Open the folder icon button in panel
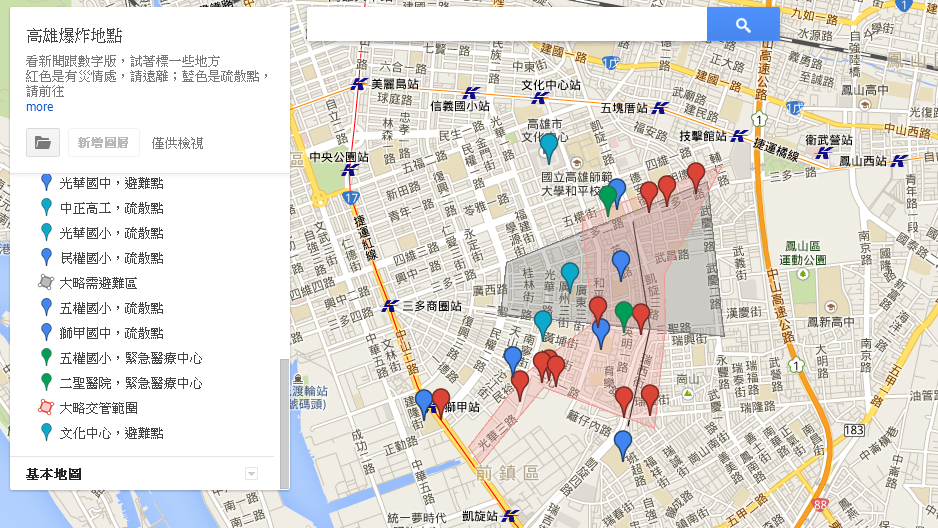 coord(42,143)
